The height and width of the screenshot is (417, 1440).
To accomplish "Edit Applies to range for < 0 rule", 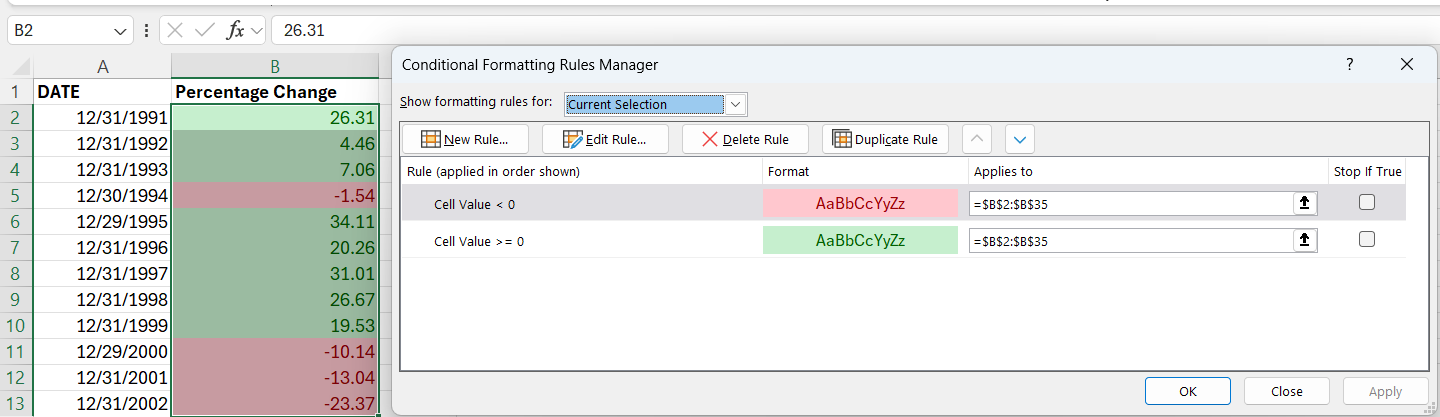I will coord(1131,203).
